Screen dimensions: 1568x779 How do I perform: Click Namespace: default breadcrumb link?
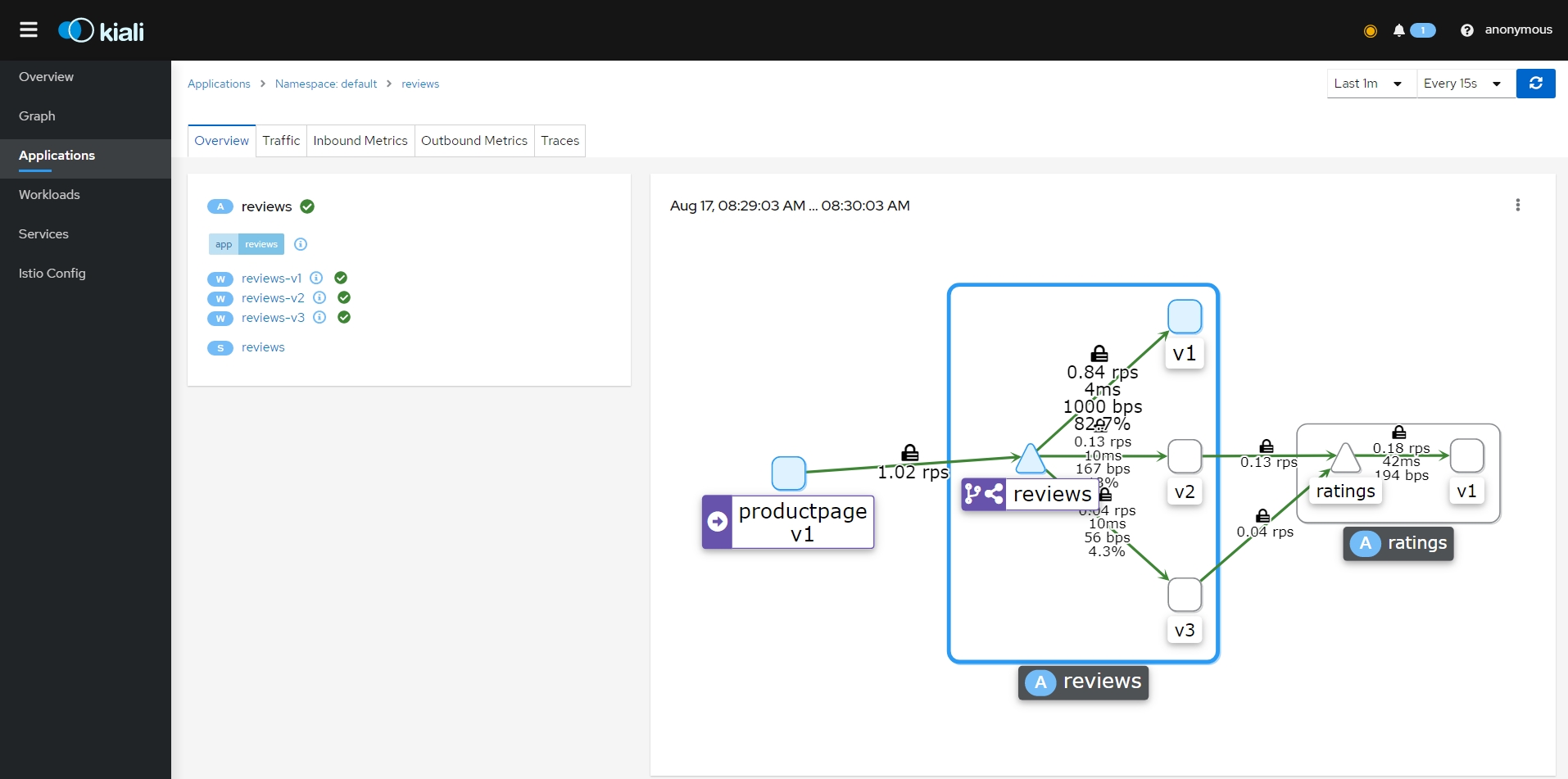tap(326, 84)
